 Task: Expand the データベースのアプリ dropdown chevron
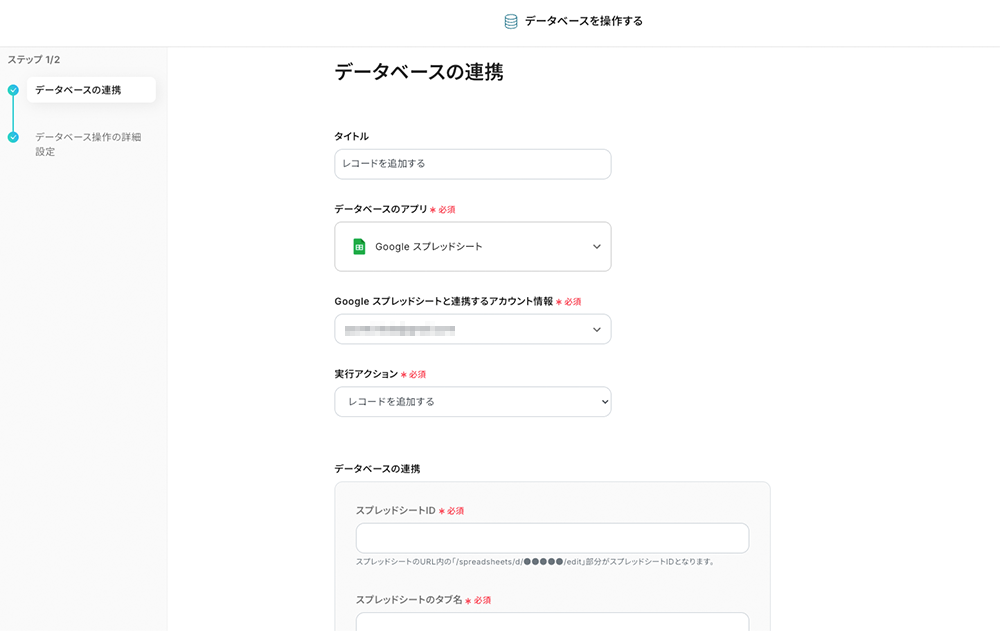click(597, 247)
